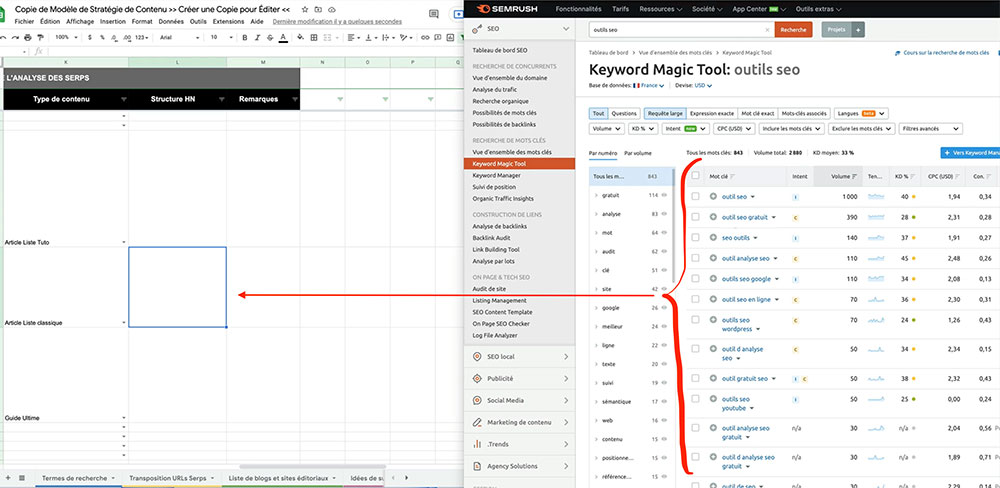This screenshot has width=1000, height=488.
Task: Toggle eye icon for 'audit' group
Action: coord(664,251)
